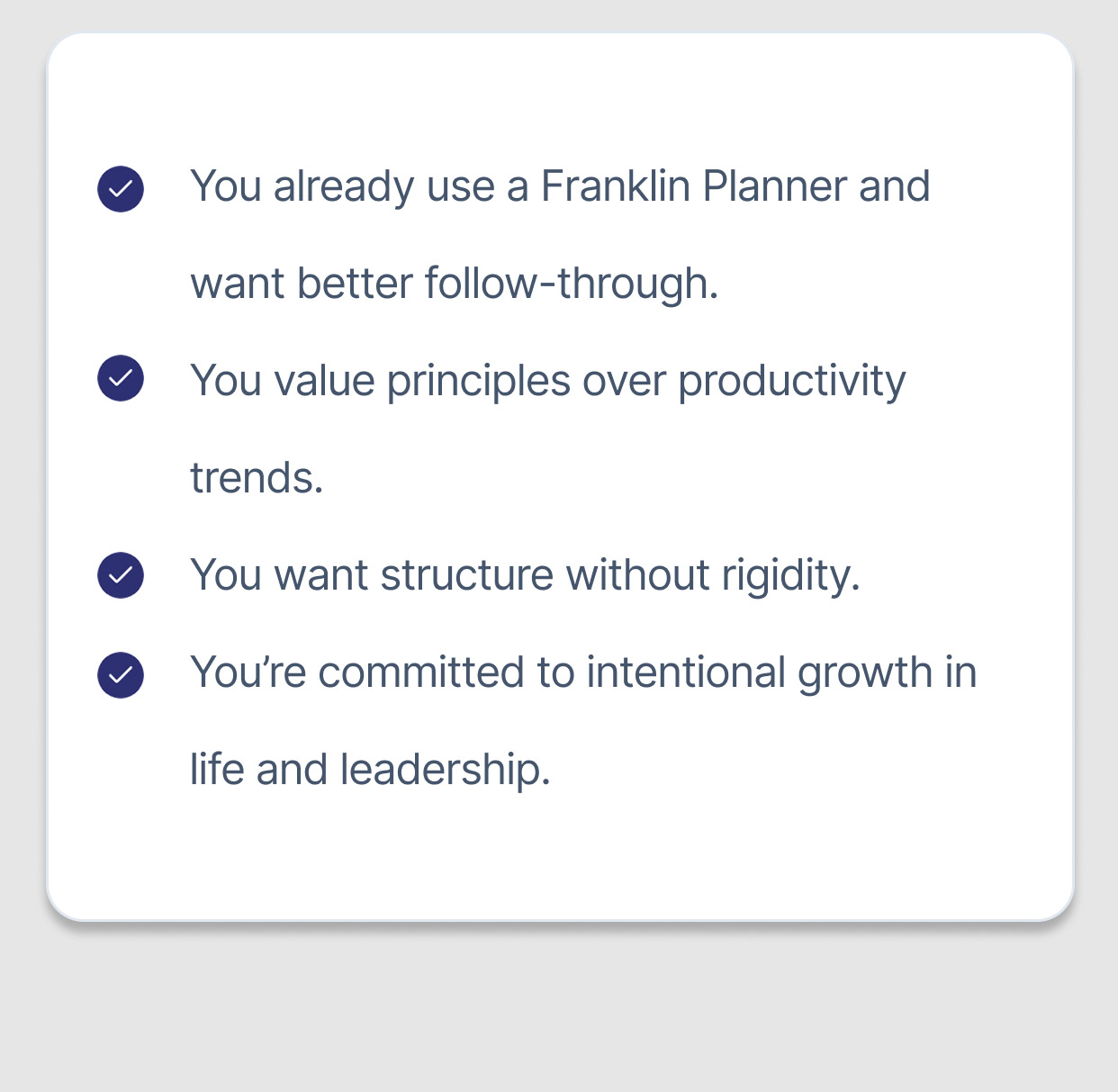Select the checkmark next to value principles
The image size is (1118, 1092).
pyautogui.click(x=121, y=378)
